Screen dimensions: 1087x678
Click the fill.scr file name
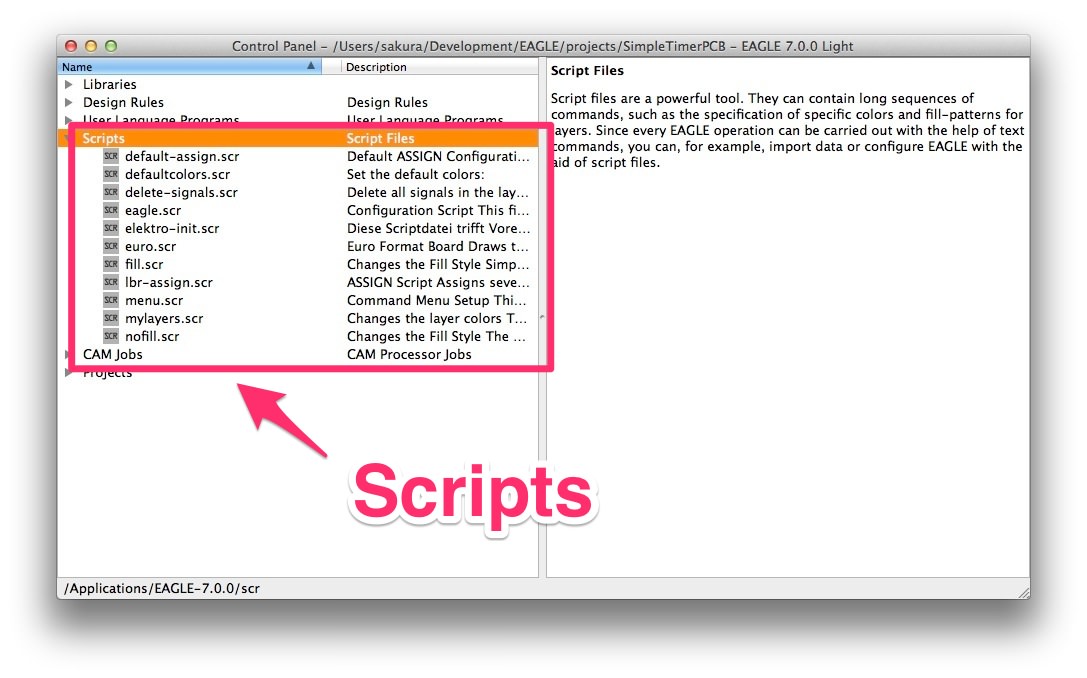point(144,265)
